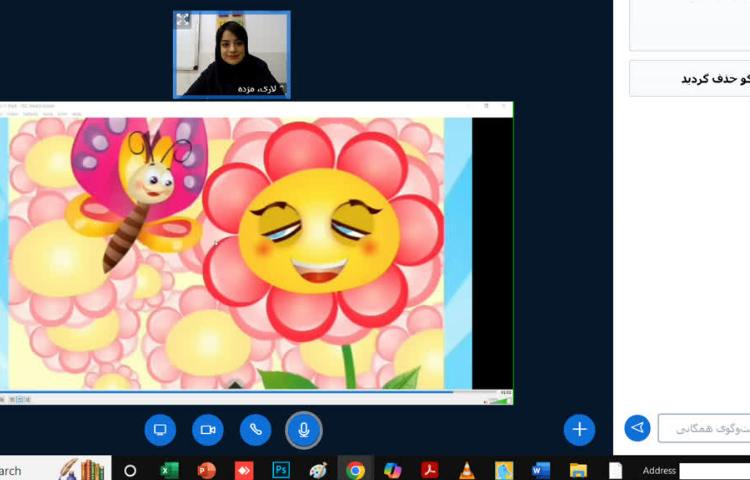Mute the microphone
Screen dimensions: 750x480
click(x=304, y=430)
